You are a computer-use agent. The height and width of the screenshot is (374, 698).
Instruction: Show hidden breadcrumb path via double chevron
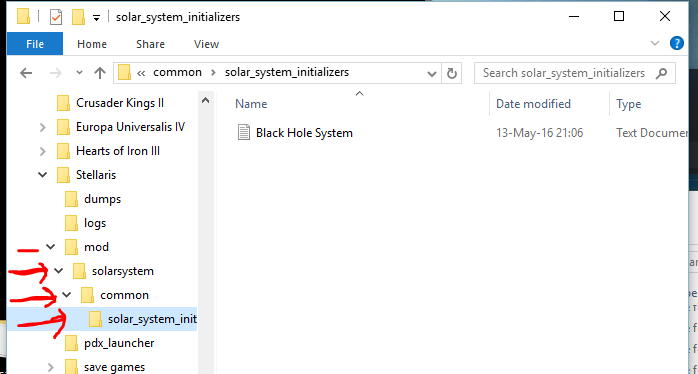pyautogui.click(x=141, y=73)
